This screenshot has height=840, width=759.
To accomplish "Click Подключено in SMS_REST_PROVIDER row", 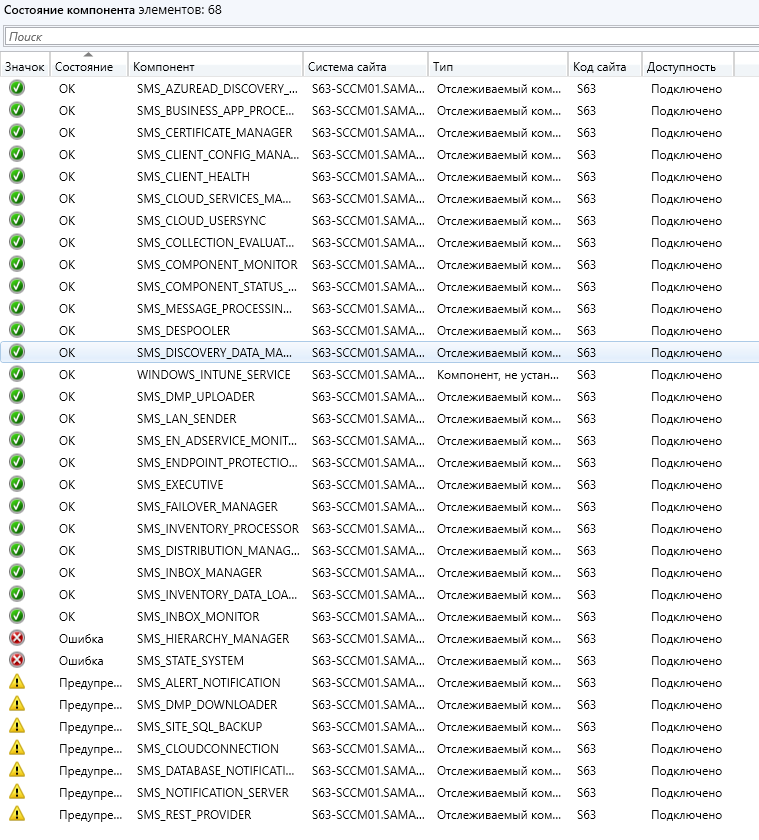I will (x=686, y=815).
